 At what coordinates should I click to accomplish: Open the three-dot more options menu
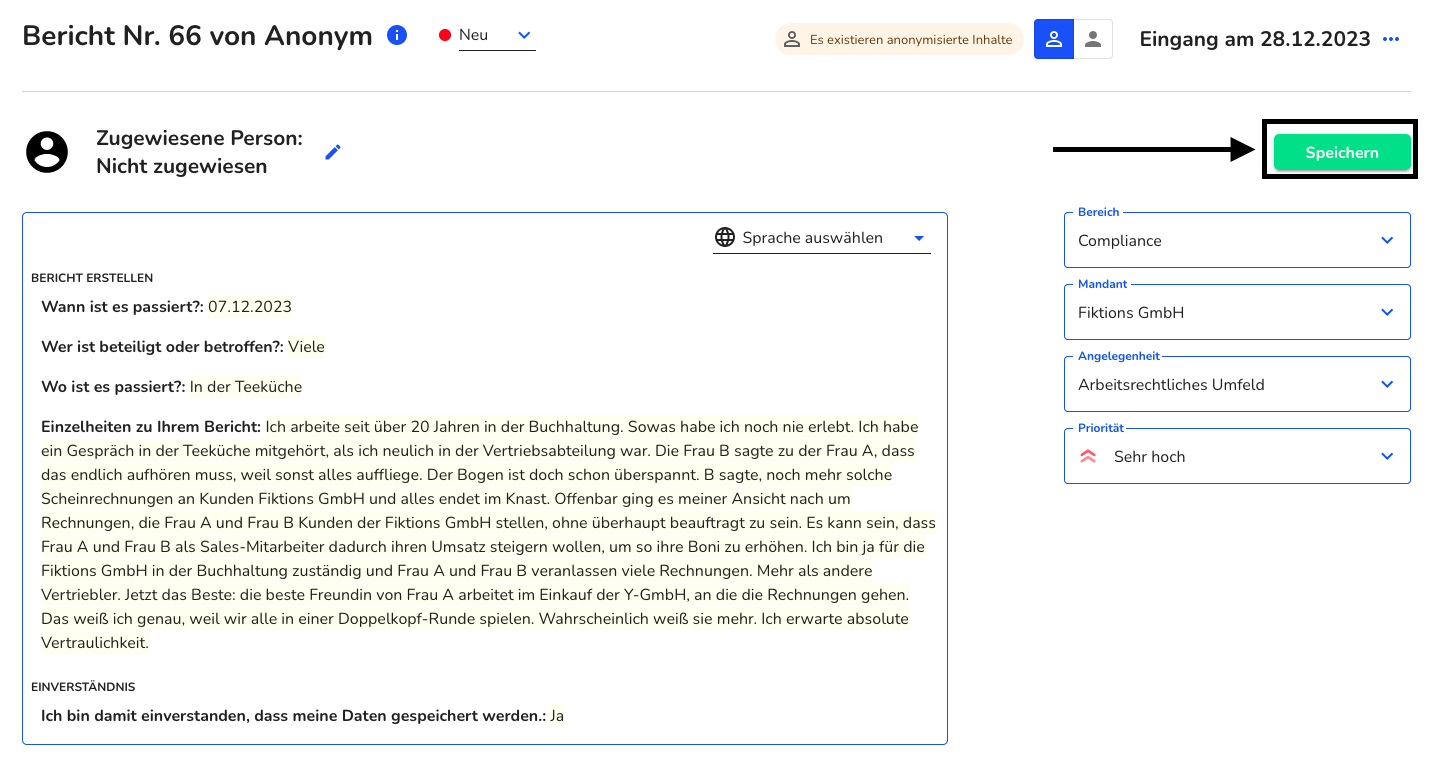(1391, 39)
